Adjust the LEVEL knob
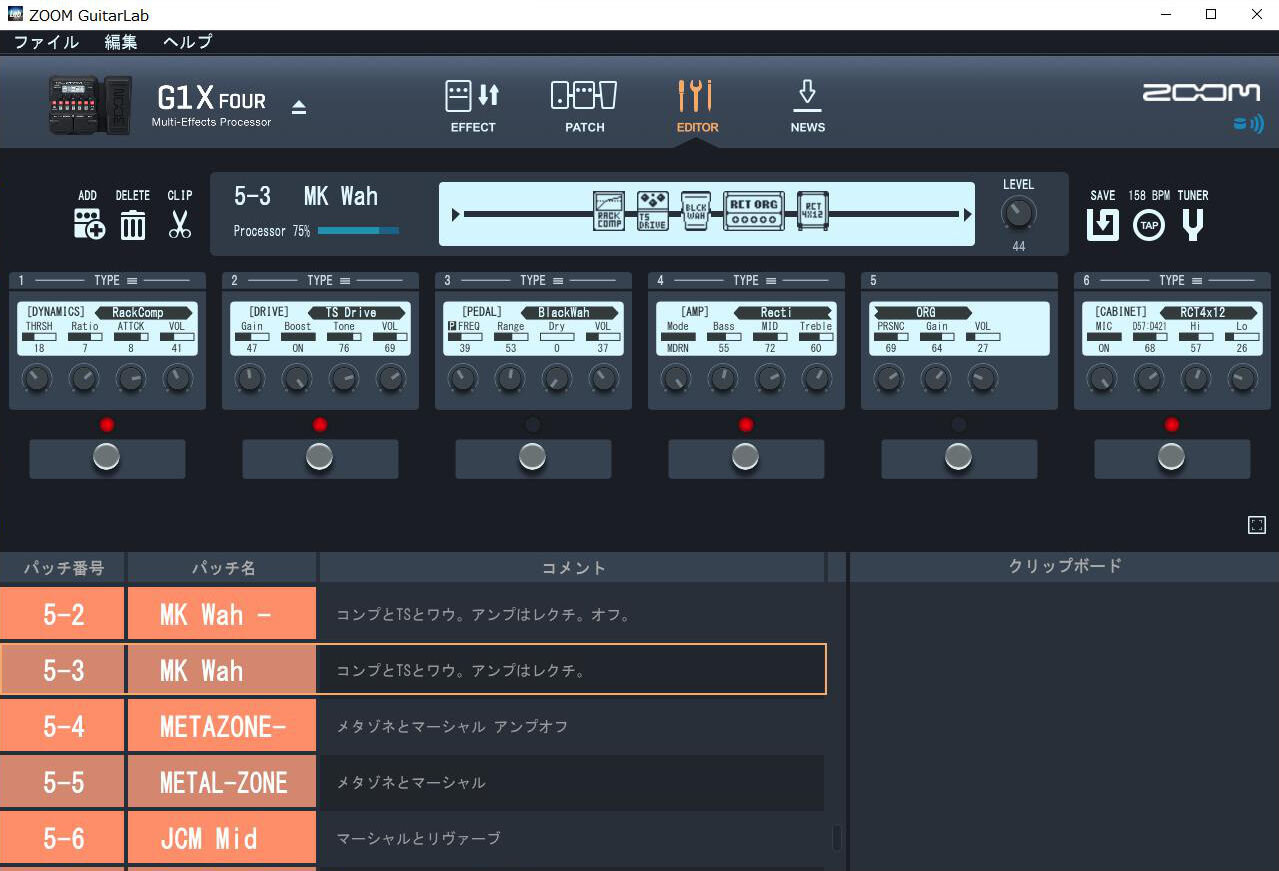 (1018, 213)
